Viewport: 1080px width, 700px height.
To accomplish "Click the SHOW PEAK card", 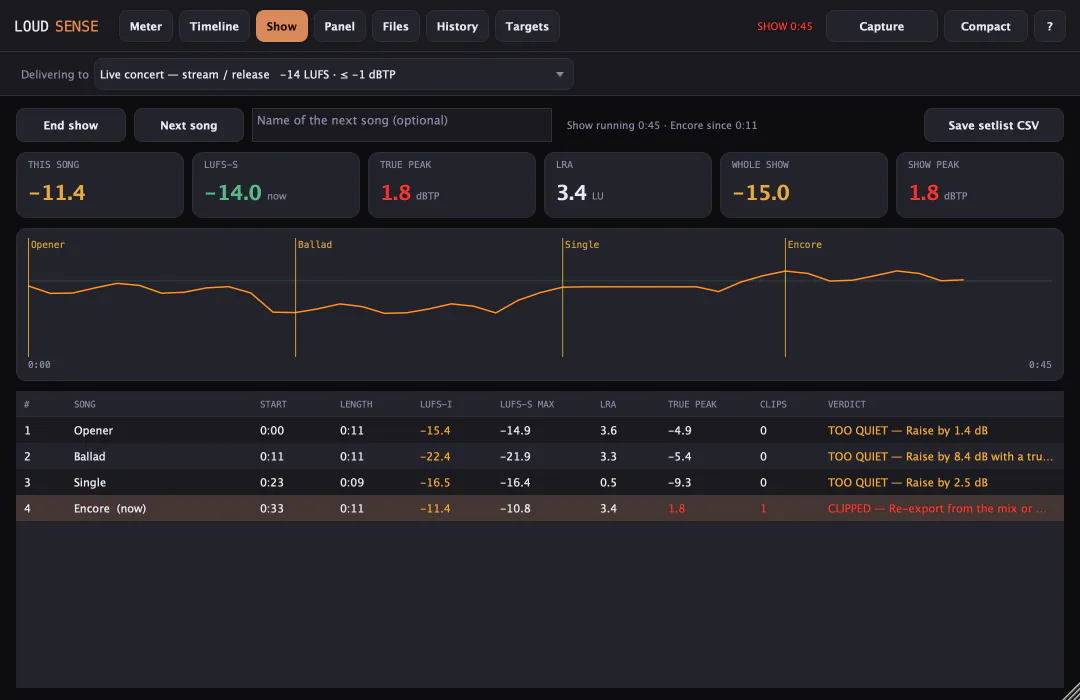I will point(979,185).
